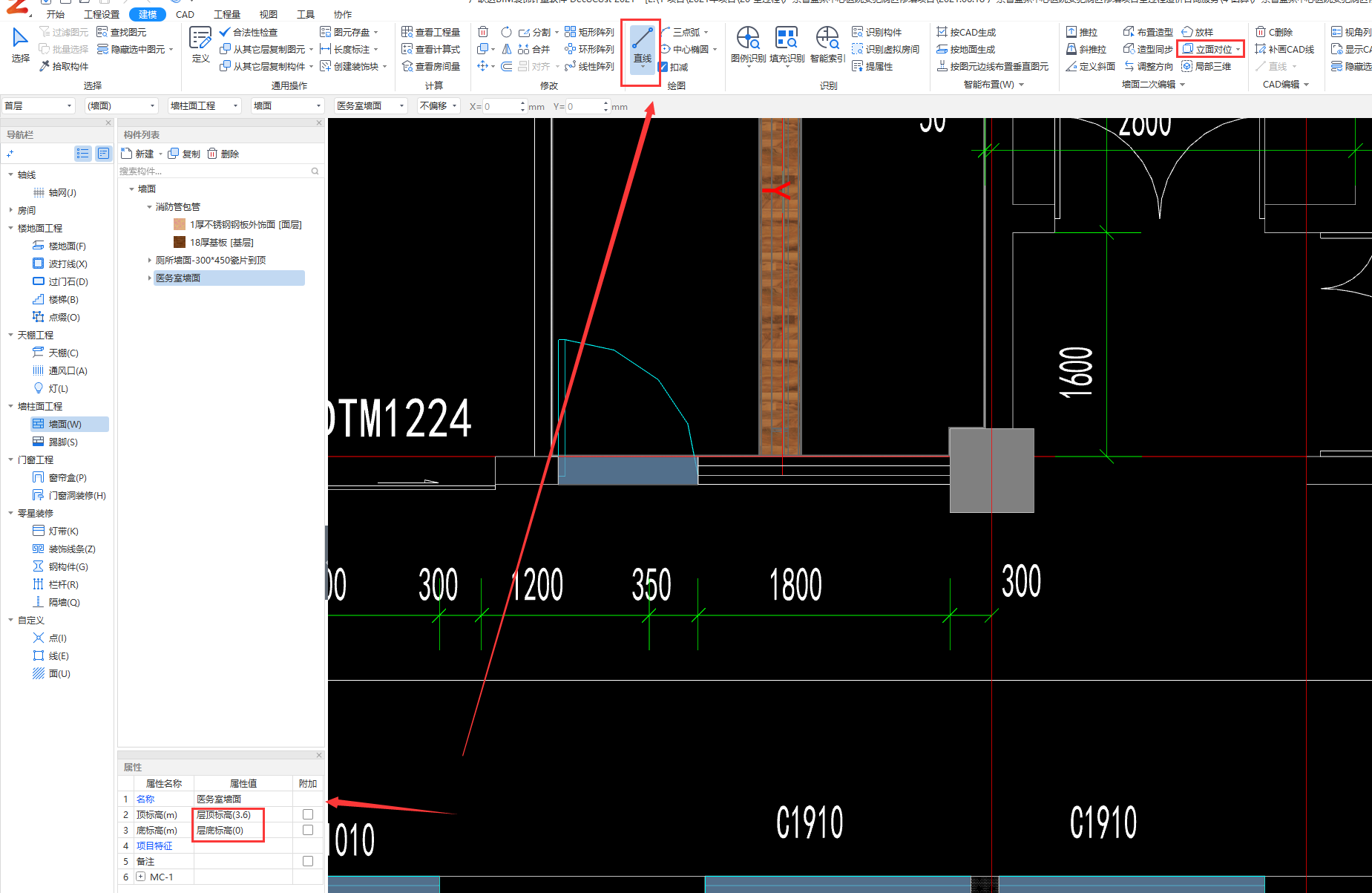Switch navigation bar to list view icon
The width and height of the screenshot is (1372, 893).
tap(82, 153)
